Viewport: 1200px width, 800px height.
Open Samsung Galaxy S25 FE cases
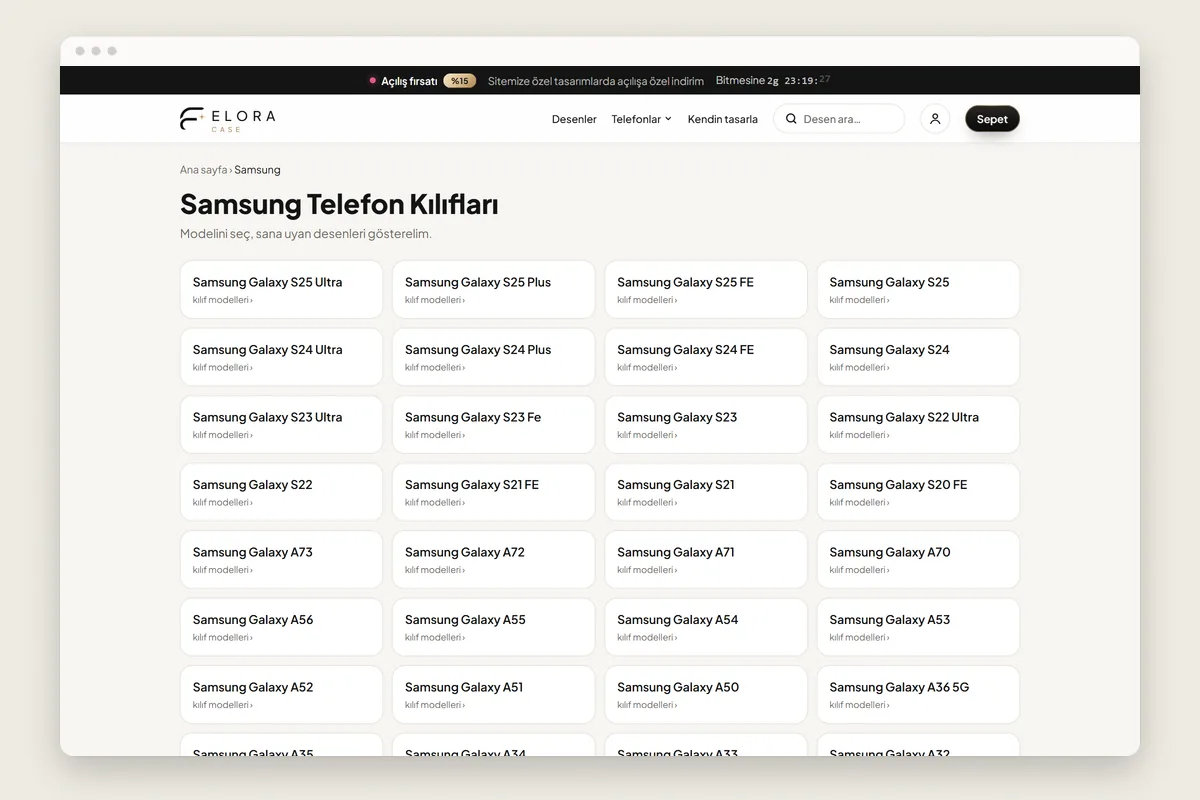coord(706,290)
